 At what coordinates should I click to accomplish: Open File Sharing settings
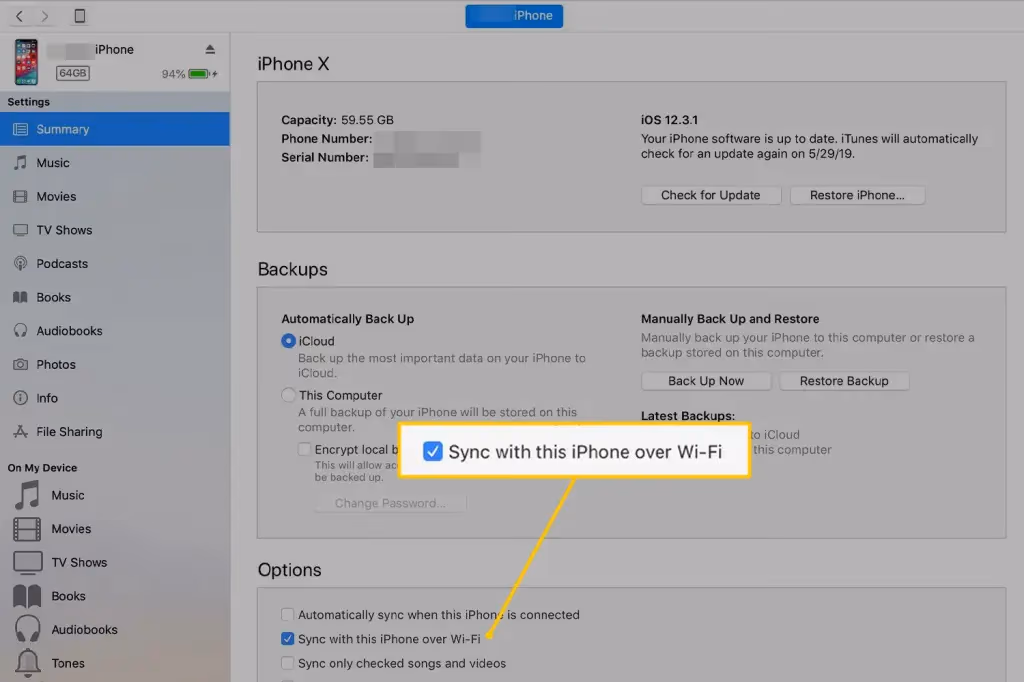77,431
